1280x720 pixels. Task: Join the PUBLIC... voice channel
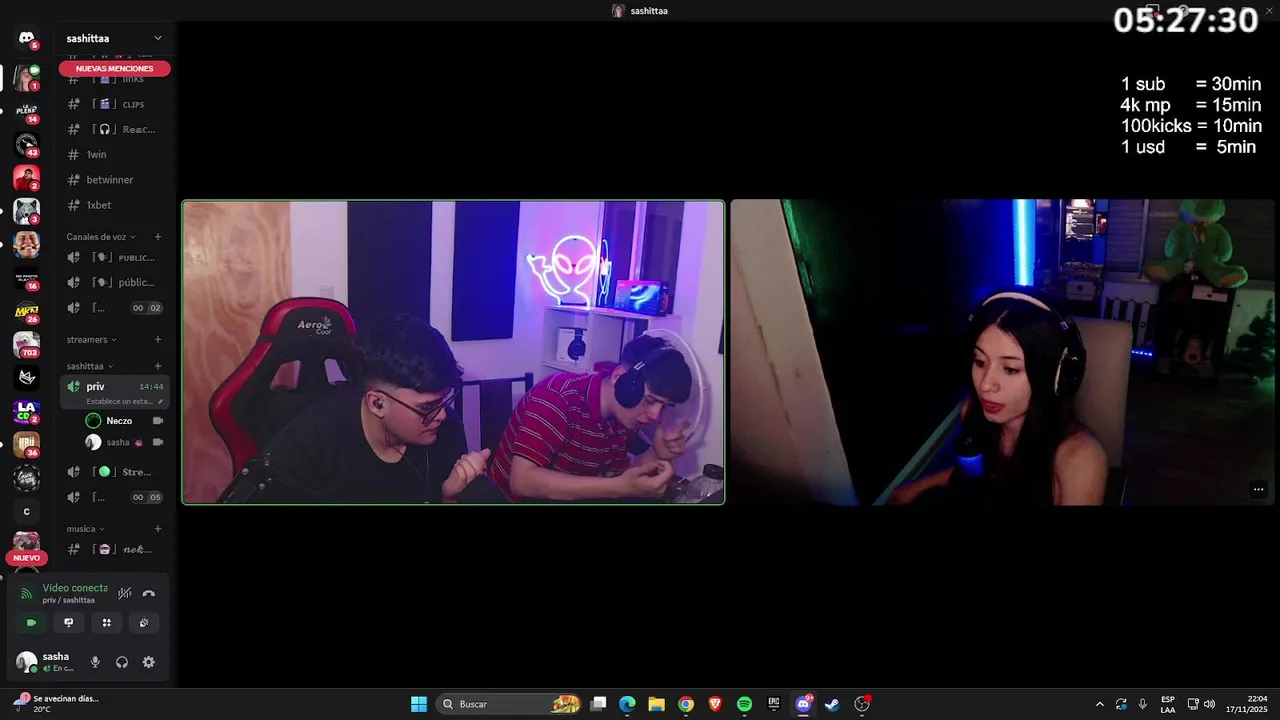coord(113,257)
